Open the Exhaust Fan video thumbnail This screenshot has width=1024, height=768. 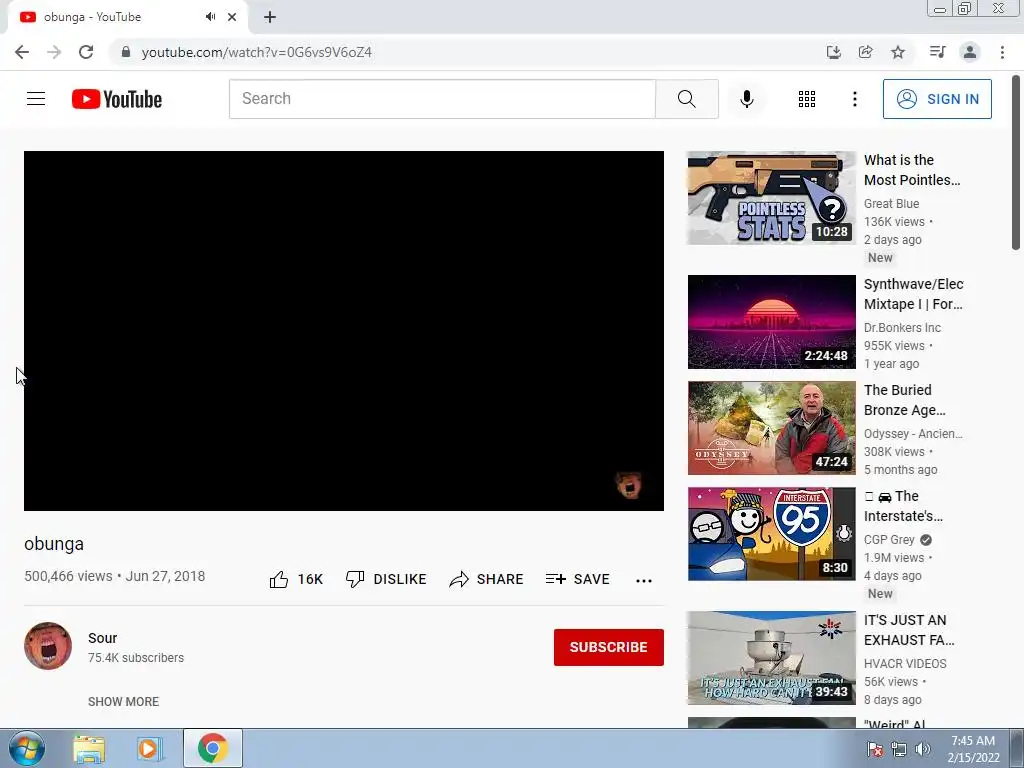771,658
